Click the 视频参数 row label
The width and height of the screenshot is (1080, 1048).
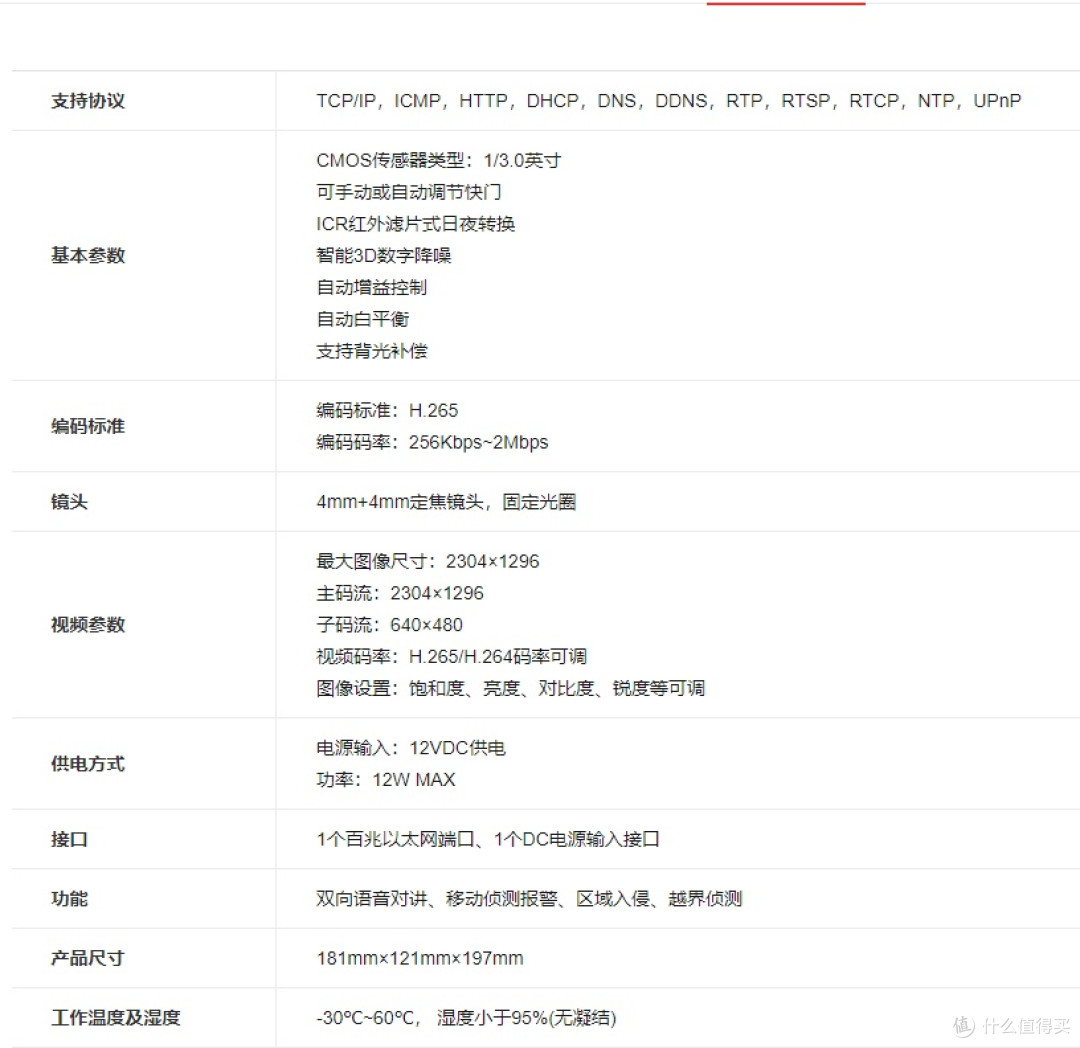point(87,625)
